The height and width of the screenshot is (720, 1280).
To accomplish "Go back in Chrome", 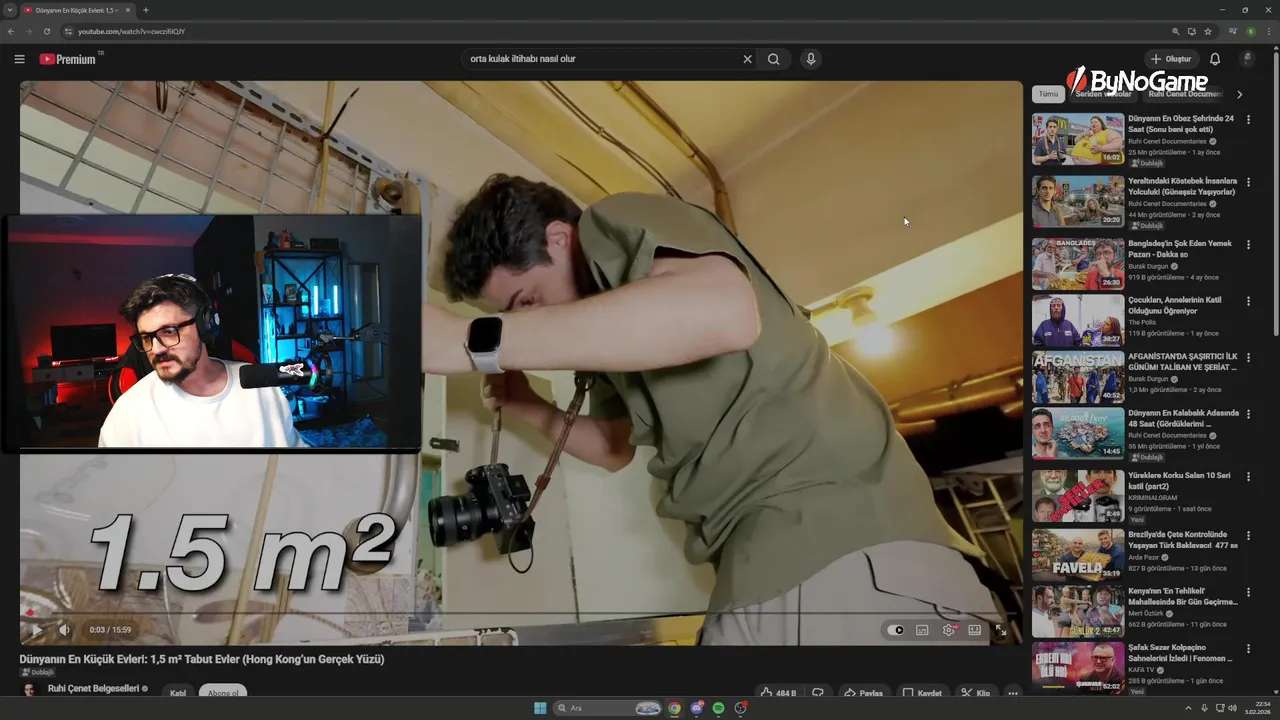I will click(x=11, y=31).
